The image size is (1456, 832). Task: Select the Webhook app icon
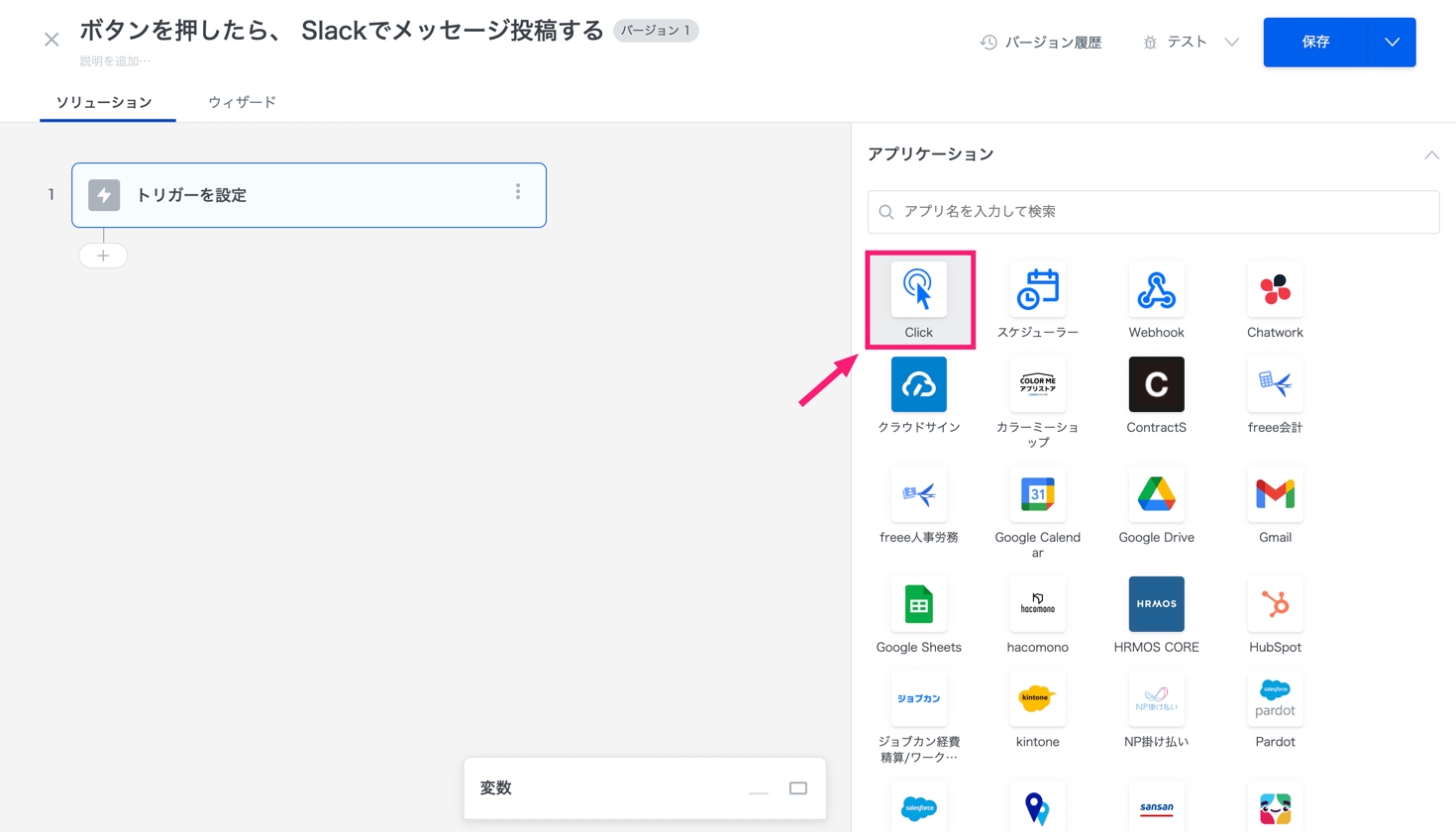(x=1156, y=290)
